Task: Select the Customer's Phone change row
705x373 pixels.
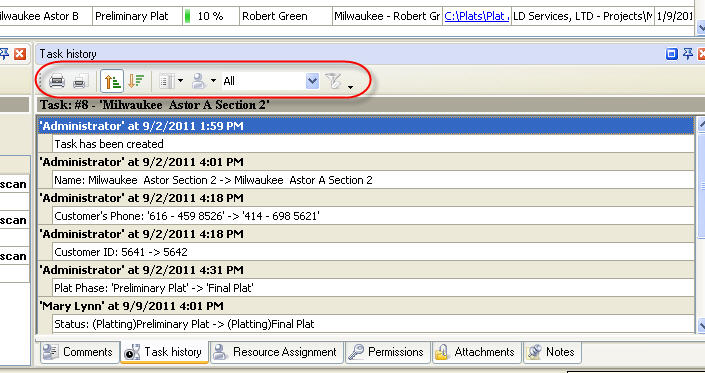Action: [x=373, y=216]
